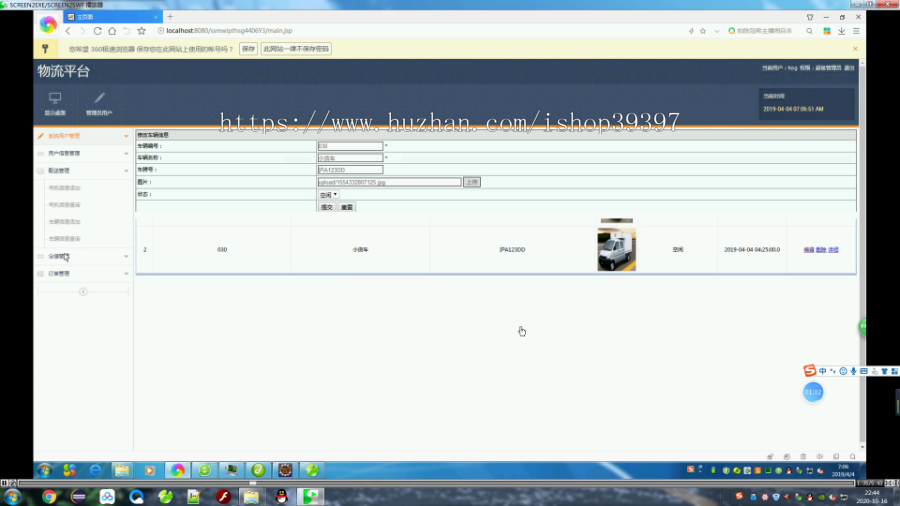Click QQ penguin icon in outer taskbar

coord(281,496)
